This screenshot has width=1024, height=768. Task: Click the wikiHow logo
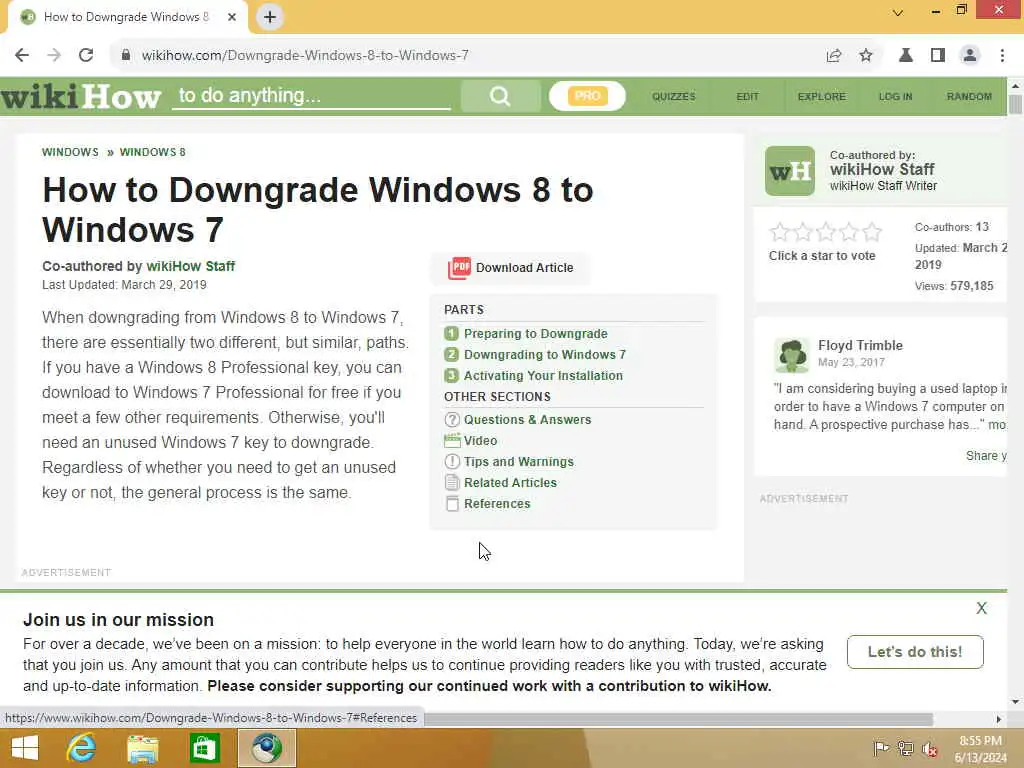pos(81,97)
